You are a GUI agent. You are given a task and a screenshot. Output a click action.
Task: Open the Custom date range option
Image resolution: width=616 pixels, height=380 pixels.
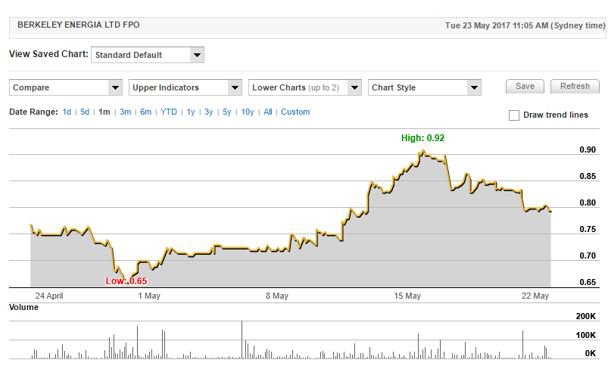point(295,112)
